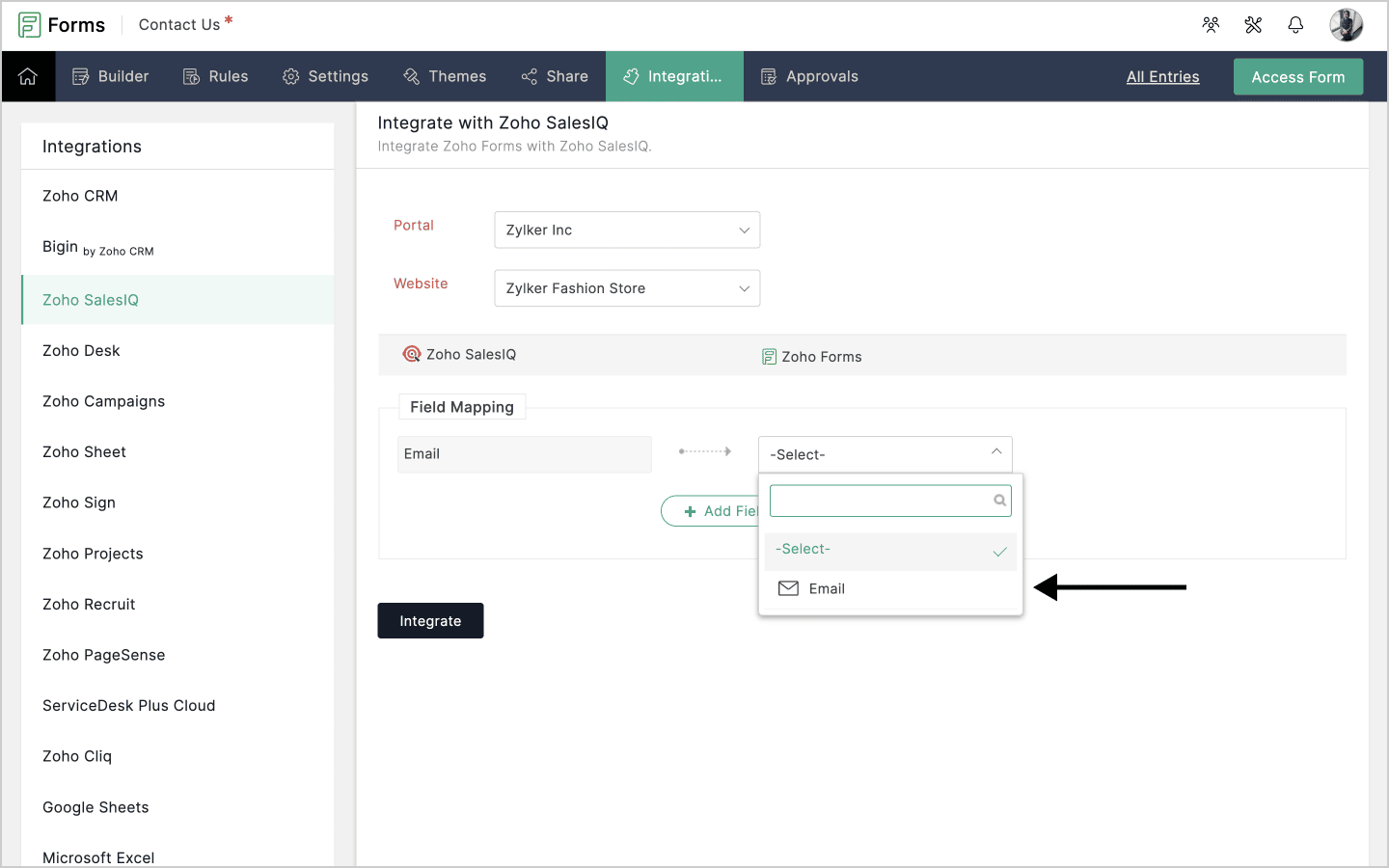Open the Approvals tab
The image size is (1389, 868).
[x=809, y=76]
